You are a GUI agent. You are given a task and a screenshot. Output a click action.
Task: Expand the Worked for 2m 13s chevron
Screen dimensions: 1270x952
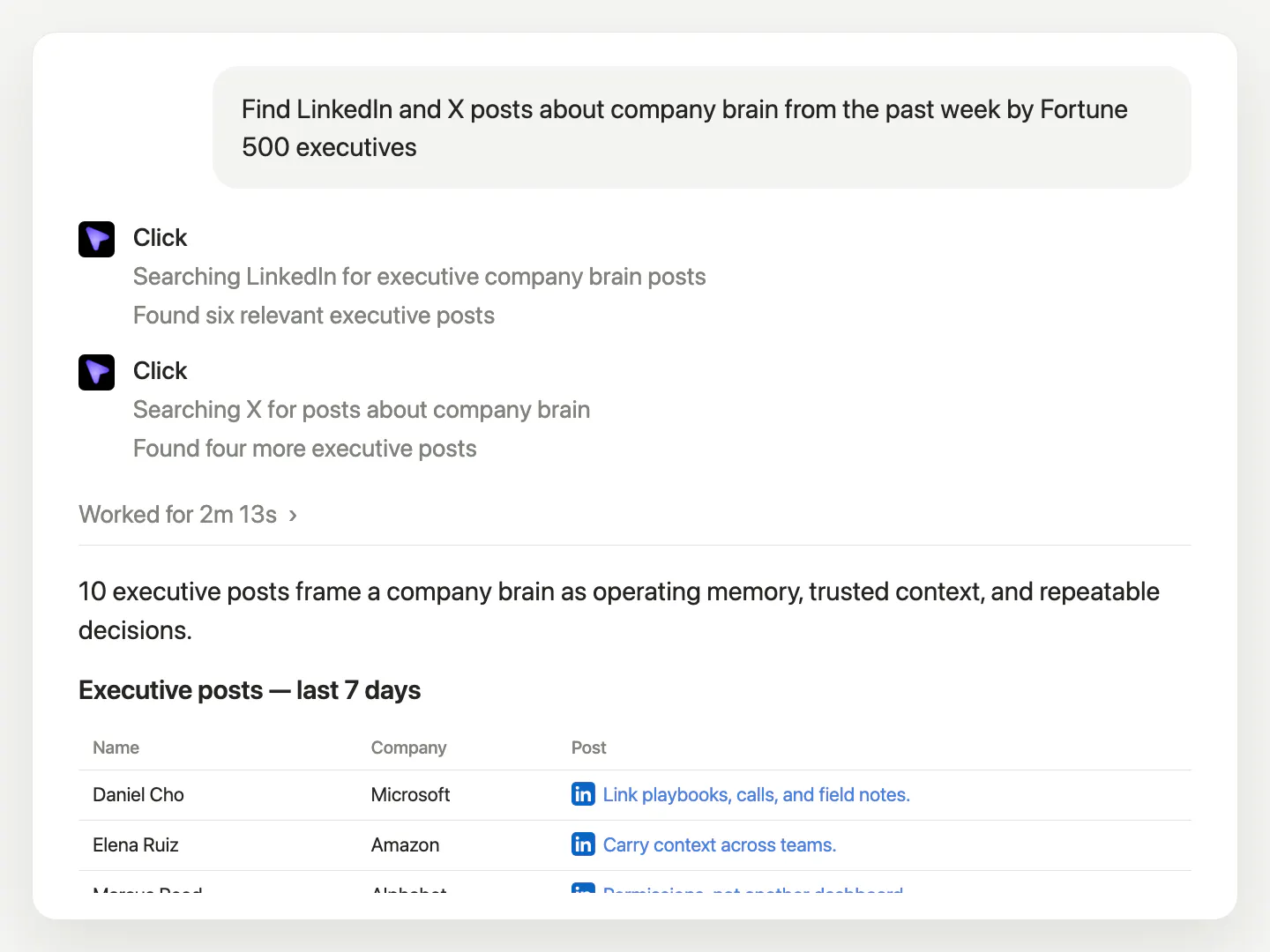[293, 515]
